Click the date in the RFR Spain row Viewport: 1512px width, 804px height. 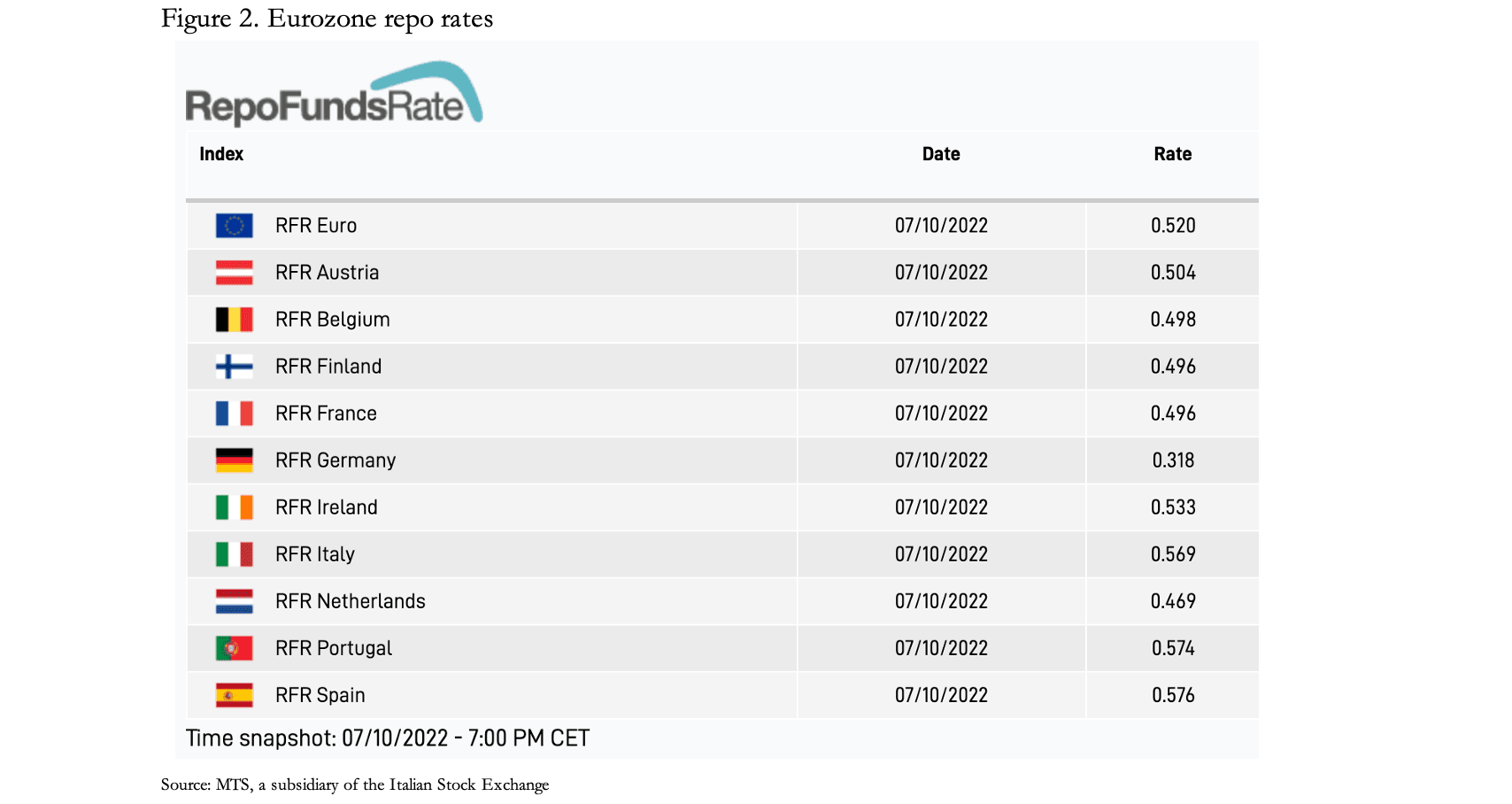point(941,695)
